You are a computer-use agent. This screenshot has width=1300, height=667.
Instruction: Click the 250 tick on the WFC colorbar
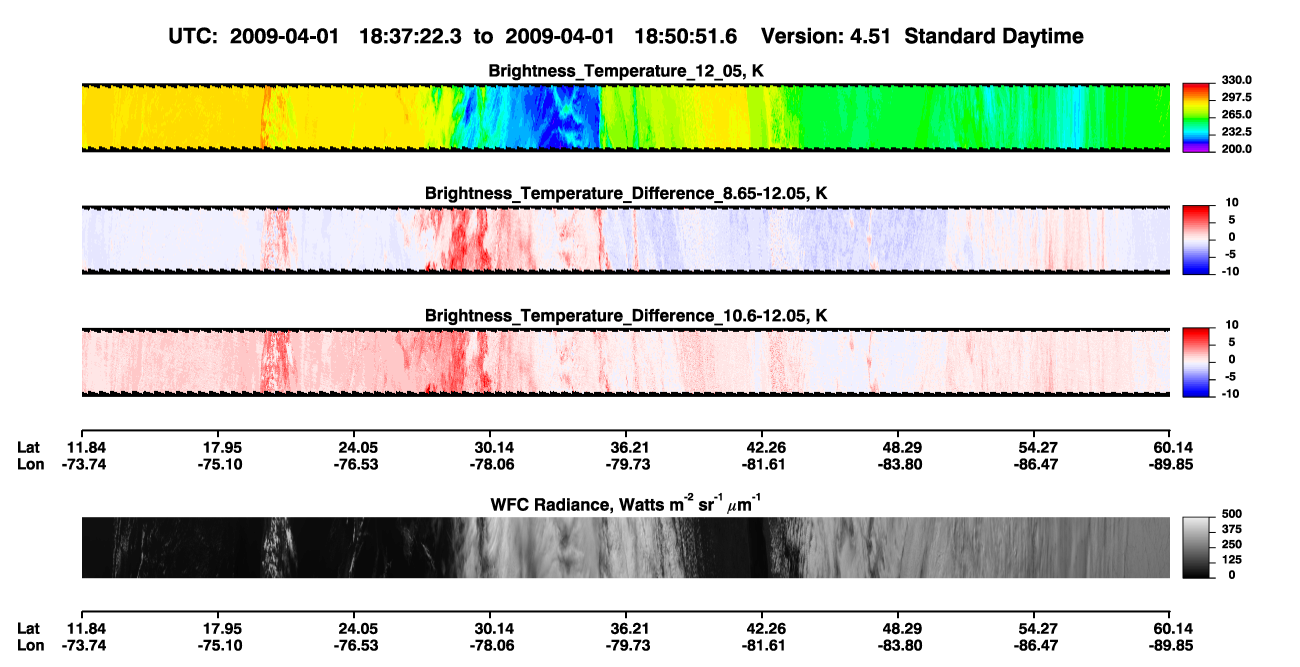coord(1232,544)
